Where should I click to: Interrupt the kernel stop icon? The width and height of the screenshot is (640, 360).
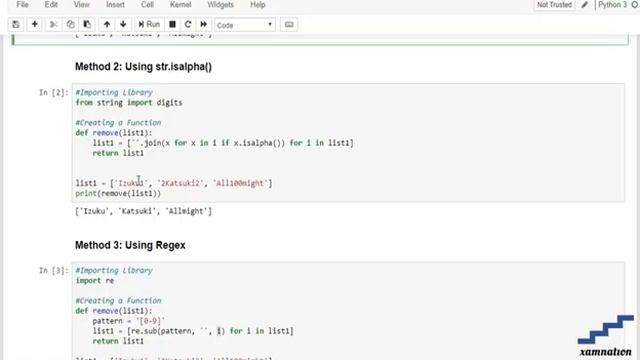(172, 24)
